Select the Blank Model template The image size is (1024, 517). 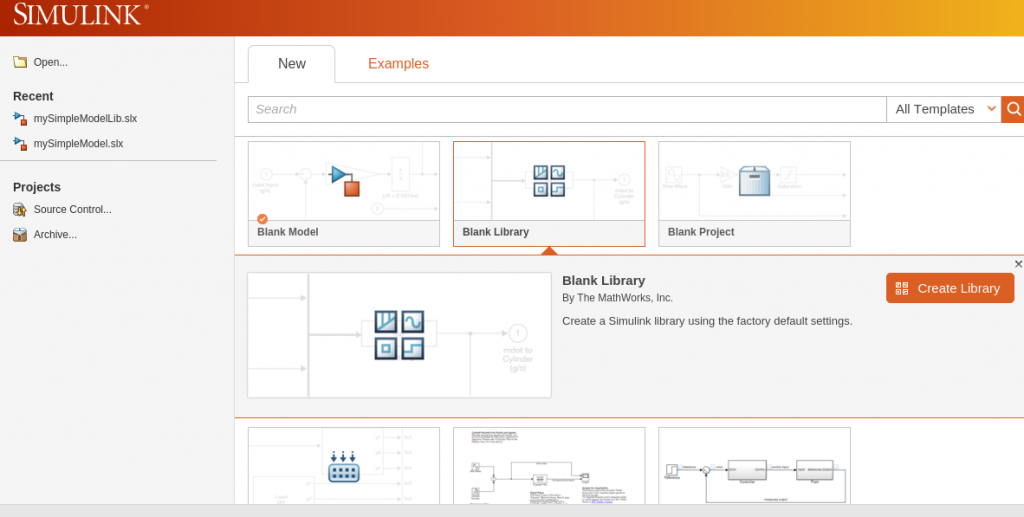[343, 193]
